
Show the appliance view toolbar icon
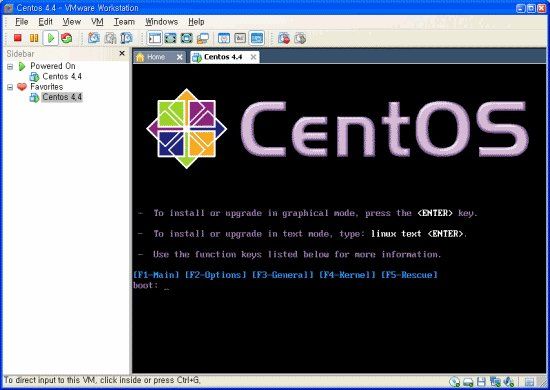[x=240, y=38]
